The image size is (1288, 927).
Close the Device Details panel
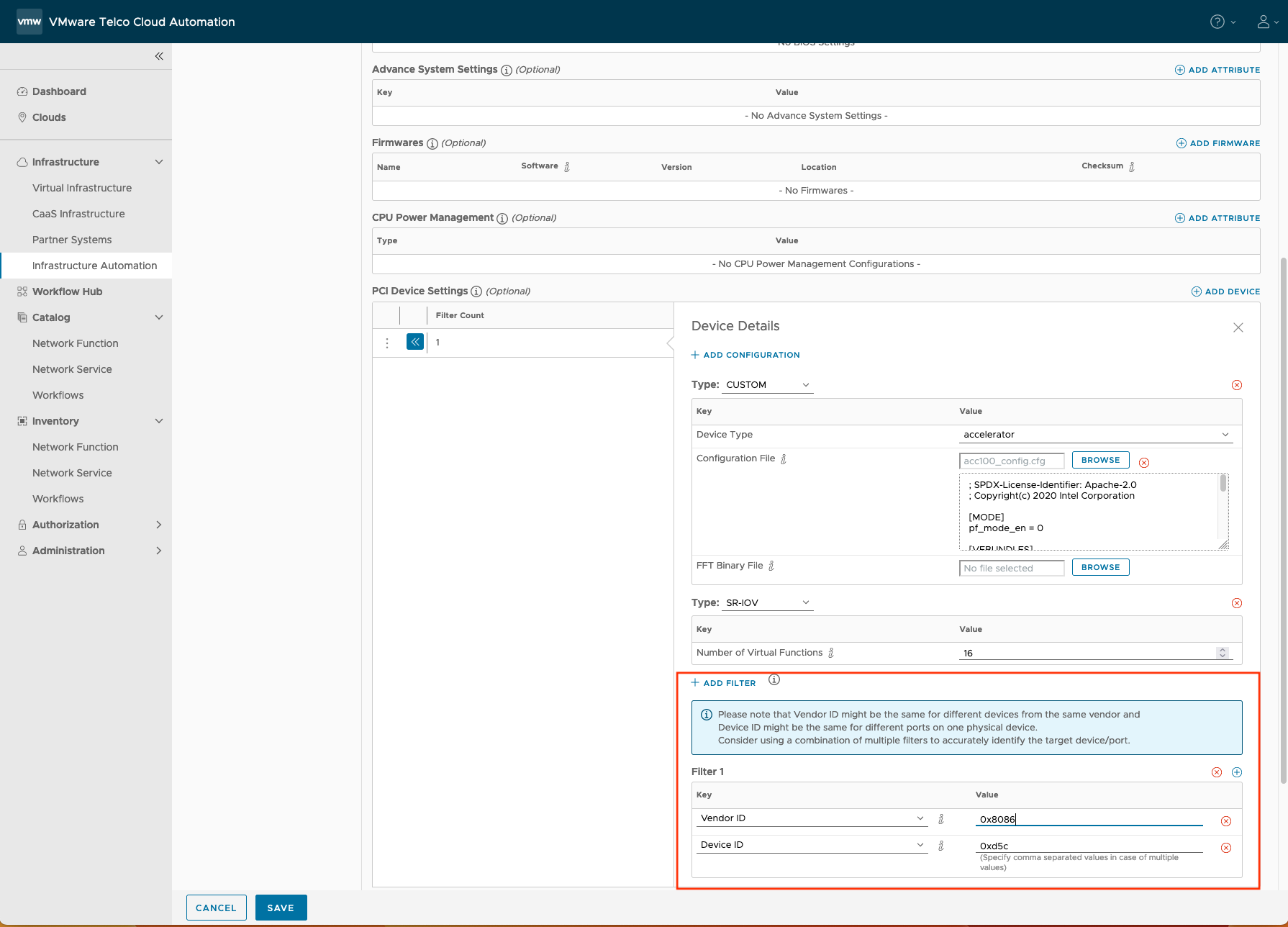pos(1238,327)
